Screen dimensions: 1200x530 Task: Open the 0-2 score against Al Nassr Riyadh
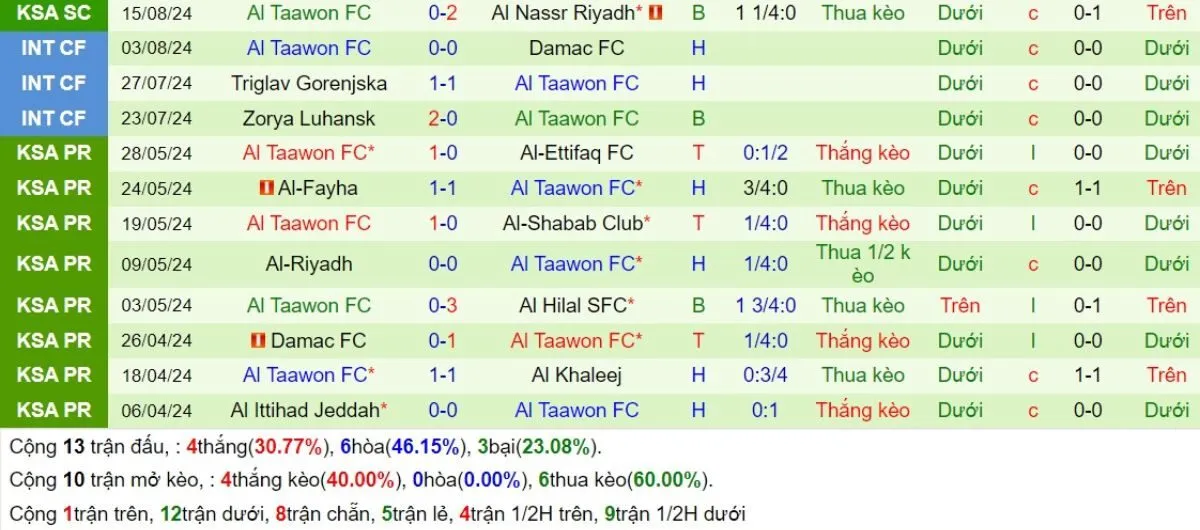pos(443,13)
